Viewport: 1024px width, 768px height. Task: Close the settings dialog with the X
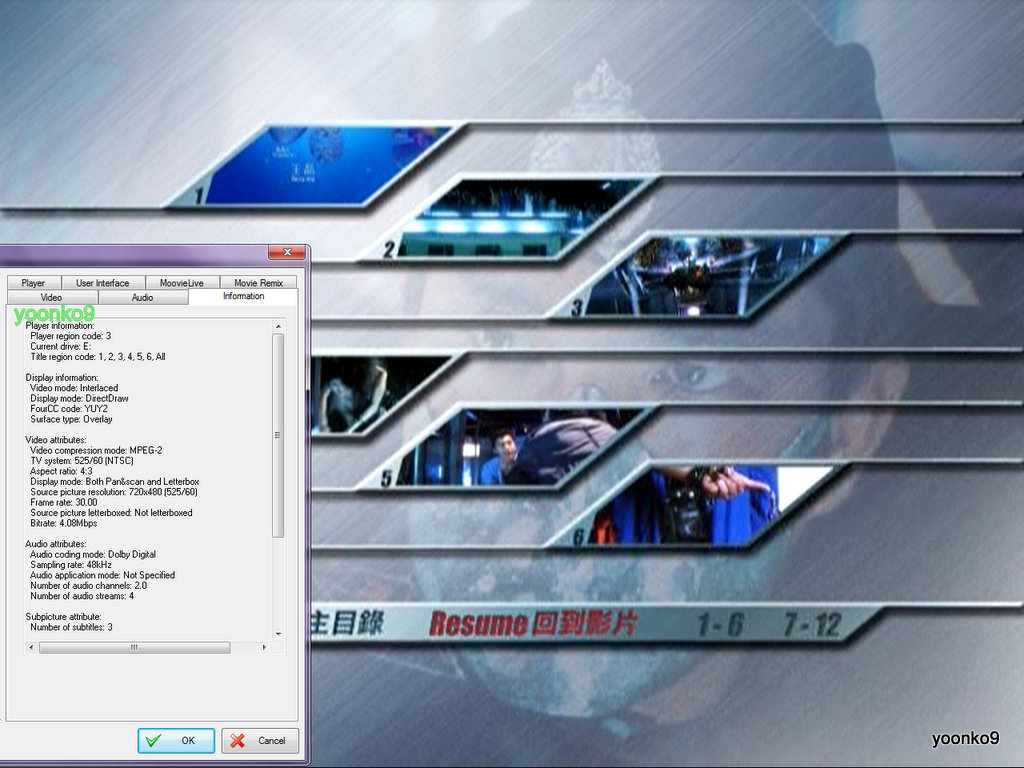pyautogui.click(x=287, y=252)
